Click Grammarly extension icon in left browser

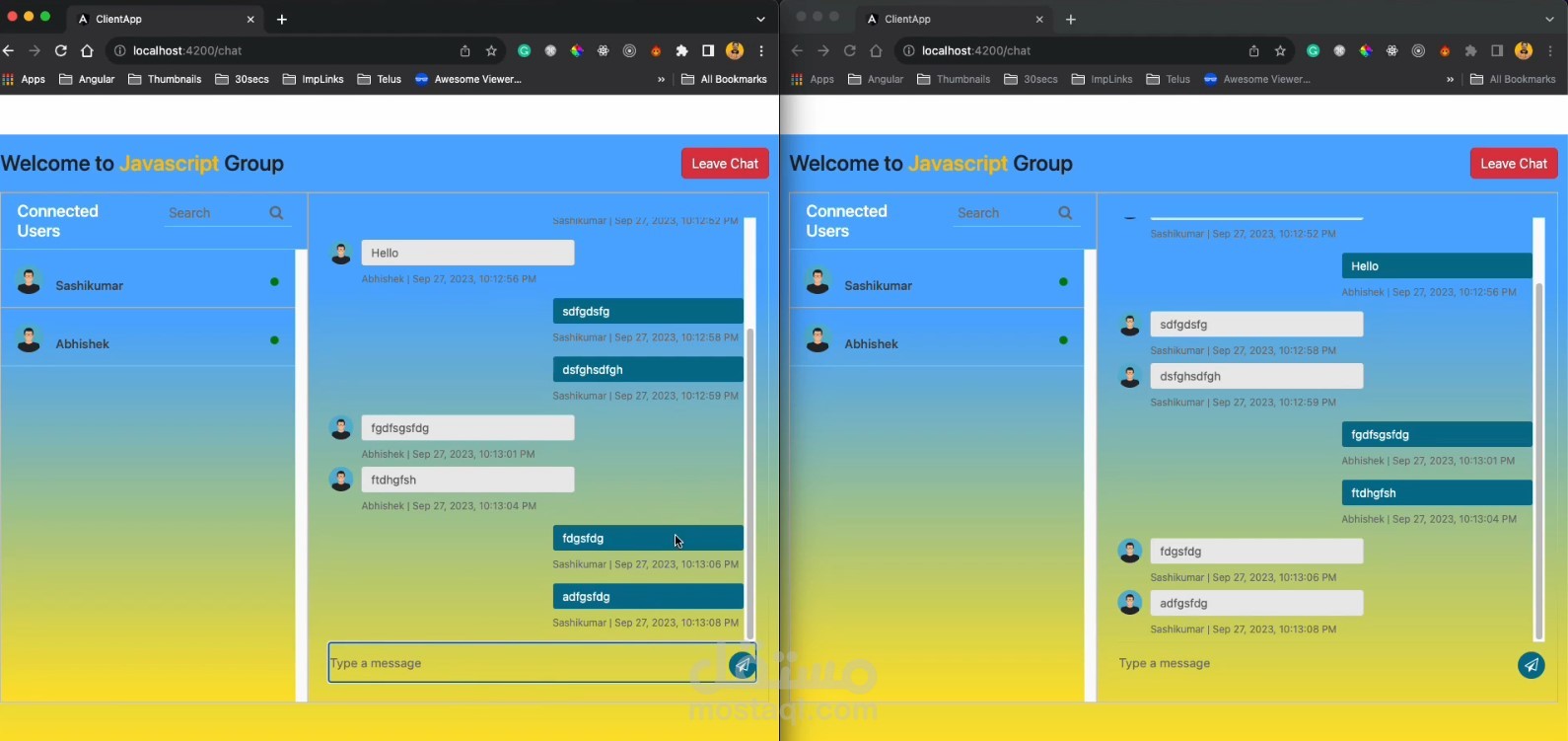click(x=525, y=50)
